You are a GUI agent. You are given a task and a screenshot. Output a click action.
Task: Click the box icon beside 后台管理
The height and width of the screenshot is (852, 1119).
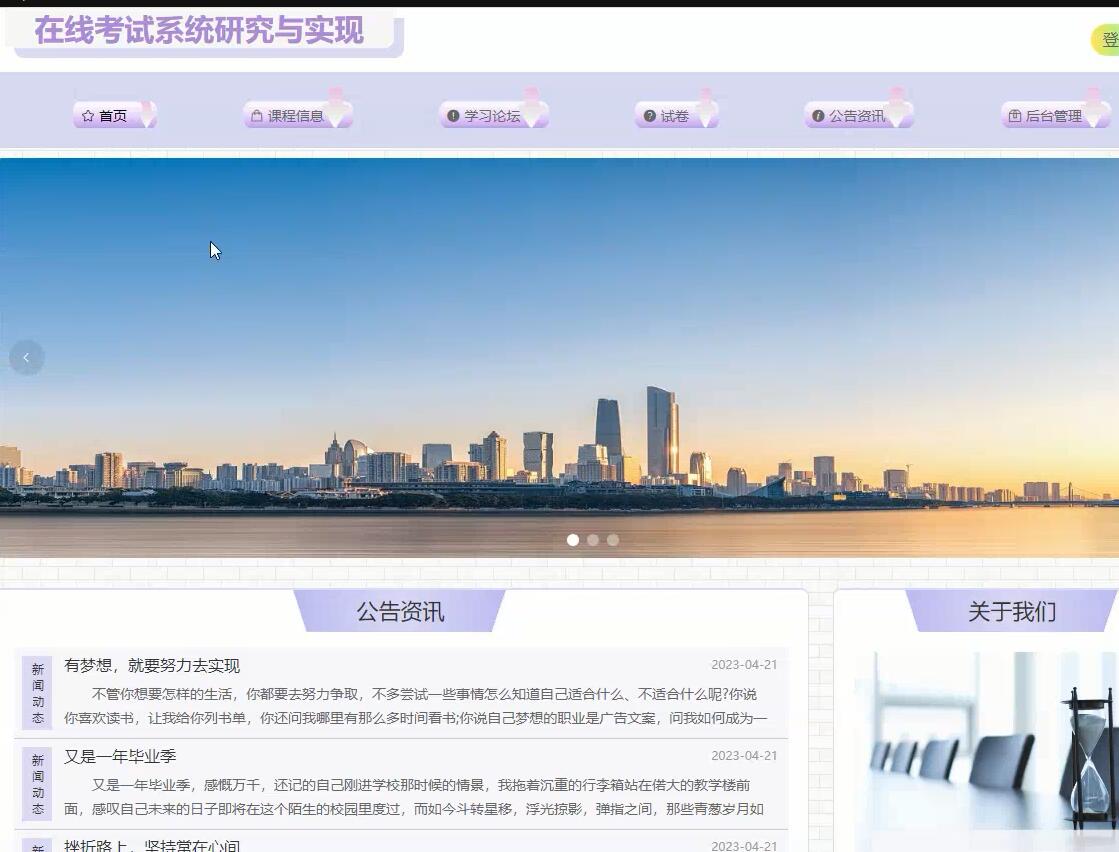coord(1015,116)
